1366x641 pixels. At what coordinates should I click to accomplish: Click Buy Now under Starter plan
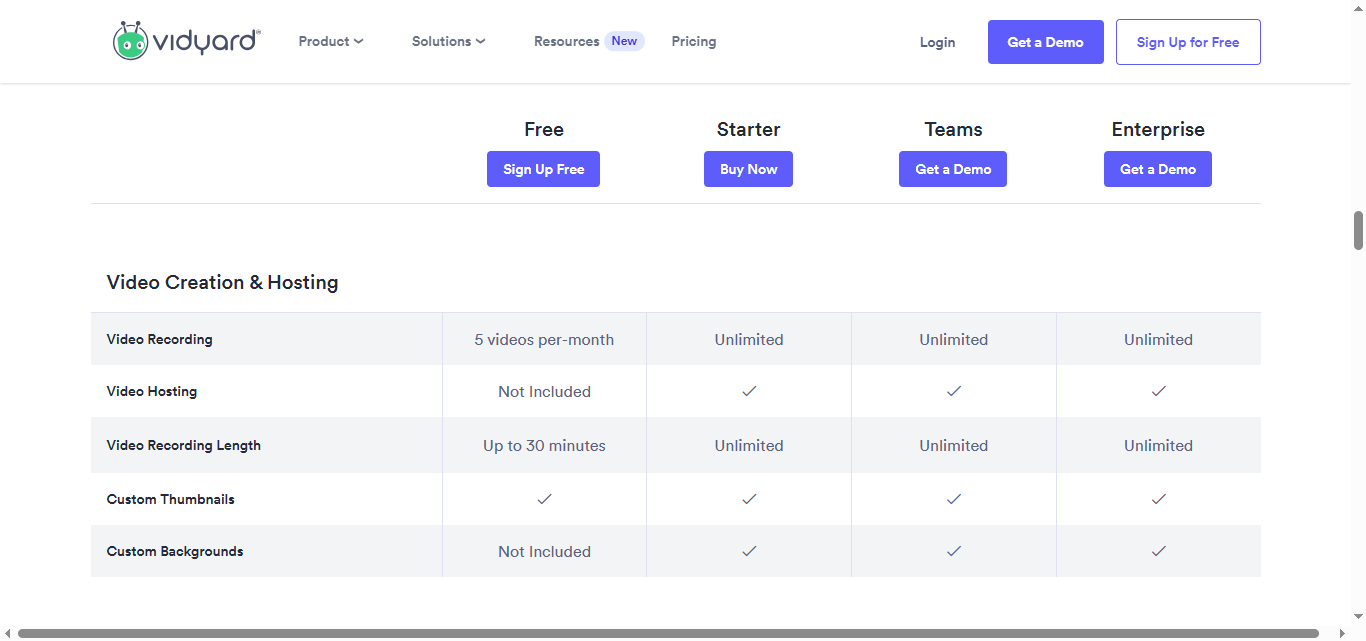coord(749,169)
